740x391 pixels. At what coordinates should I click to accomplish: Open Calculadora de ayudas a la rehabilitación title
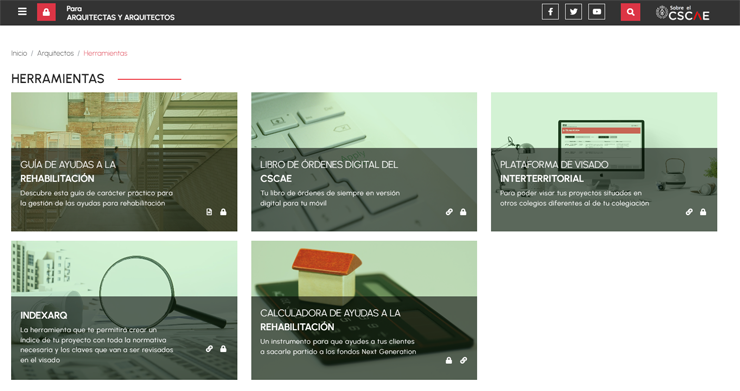[x=330, y=320]
